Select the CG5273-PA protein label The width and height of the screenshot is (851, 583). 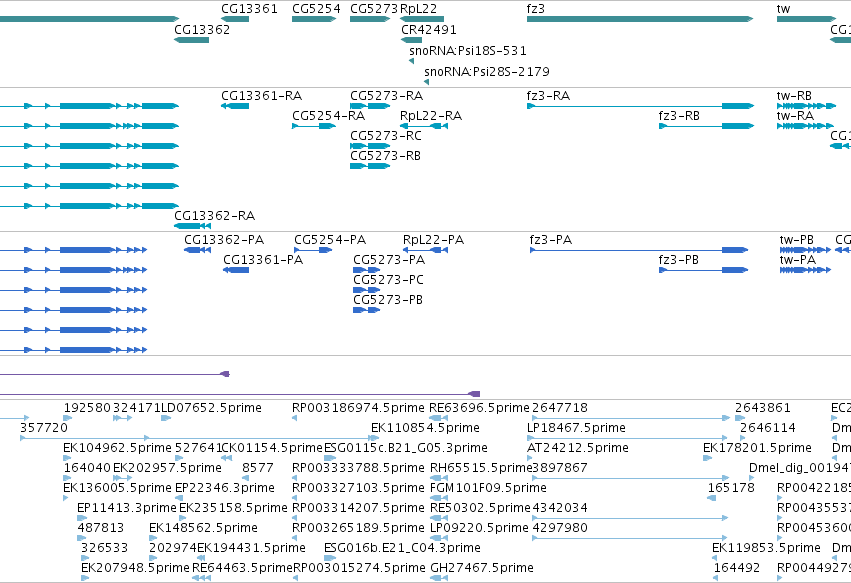[x=389, y=260]
